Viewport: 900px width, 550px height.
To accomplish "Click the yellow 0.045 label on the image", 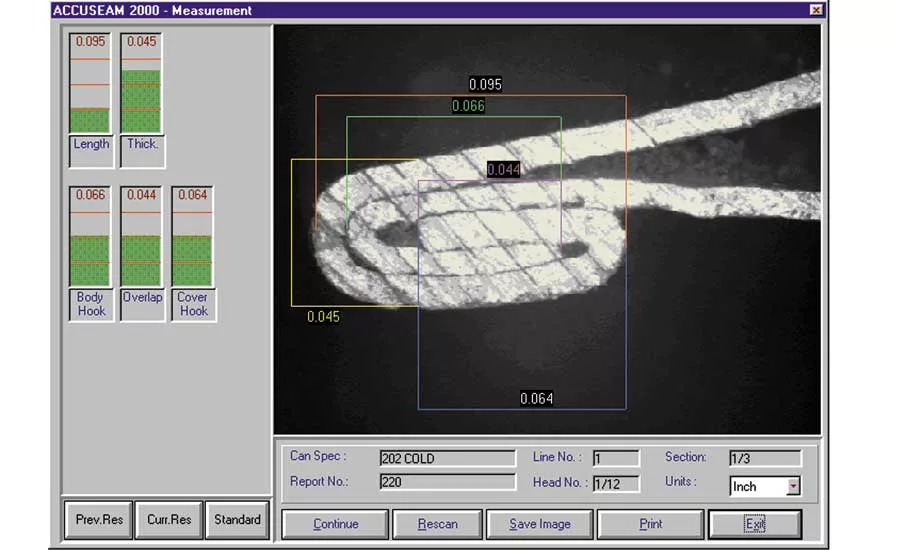I will pyautogui.click(x=323, y=316).
